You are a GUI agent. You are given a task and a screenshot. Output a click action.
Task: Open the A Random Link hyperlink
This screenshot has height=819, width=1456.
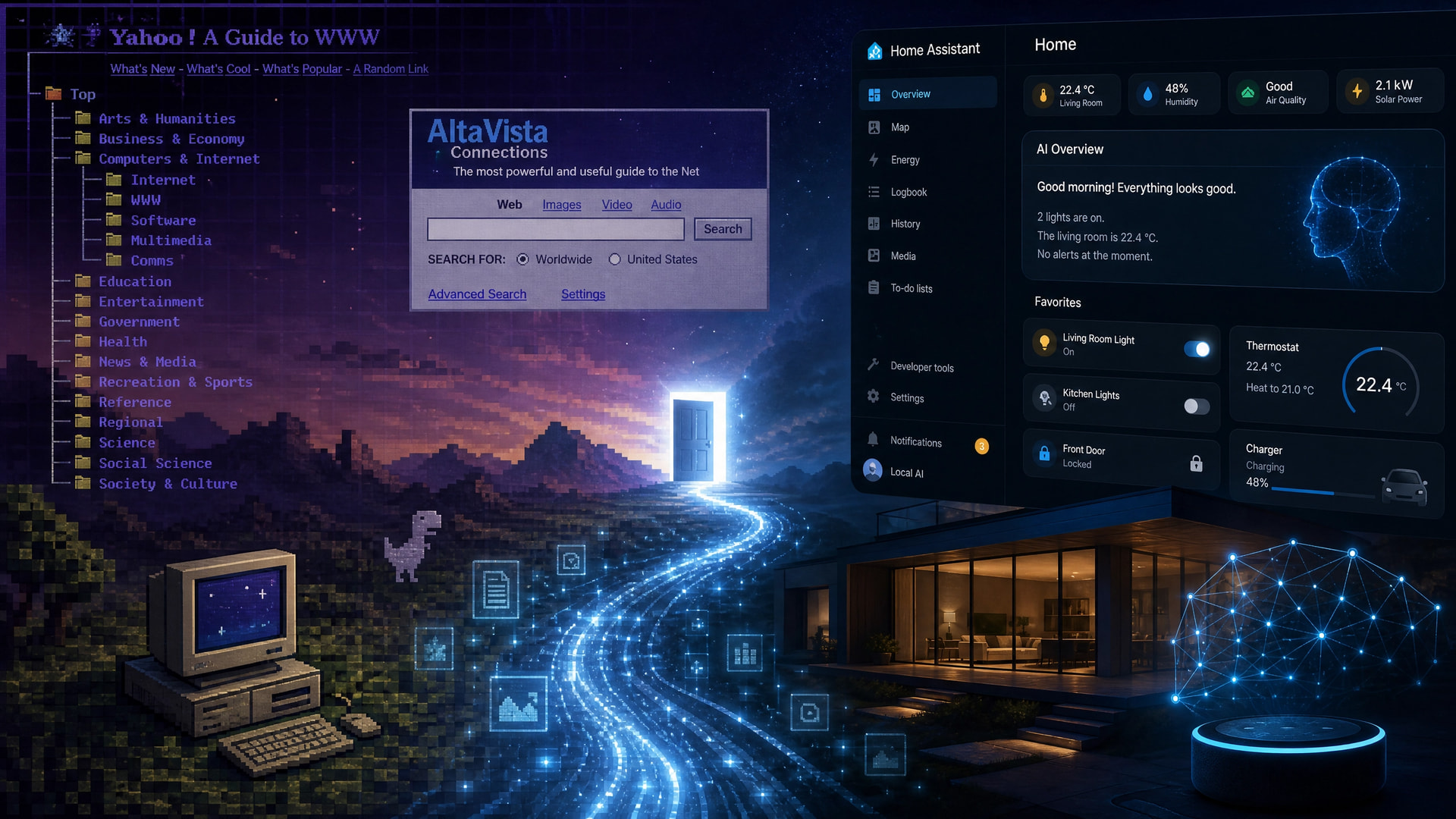[391, 69]
